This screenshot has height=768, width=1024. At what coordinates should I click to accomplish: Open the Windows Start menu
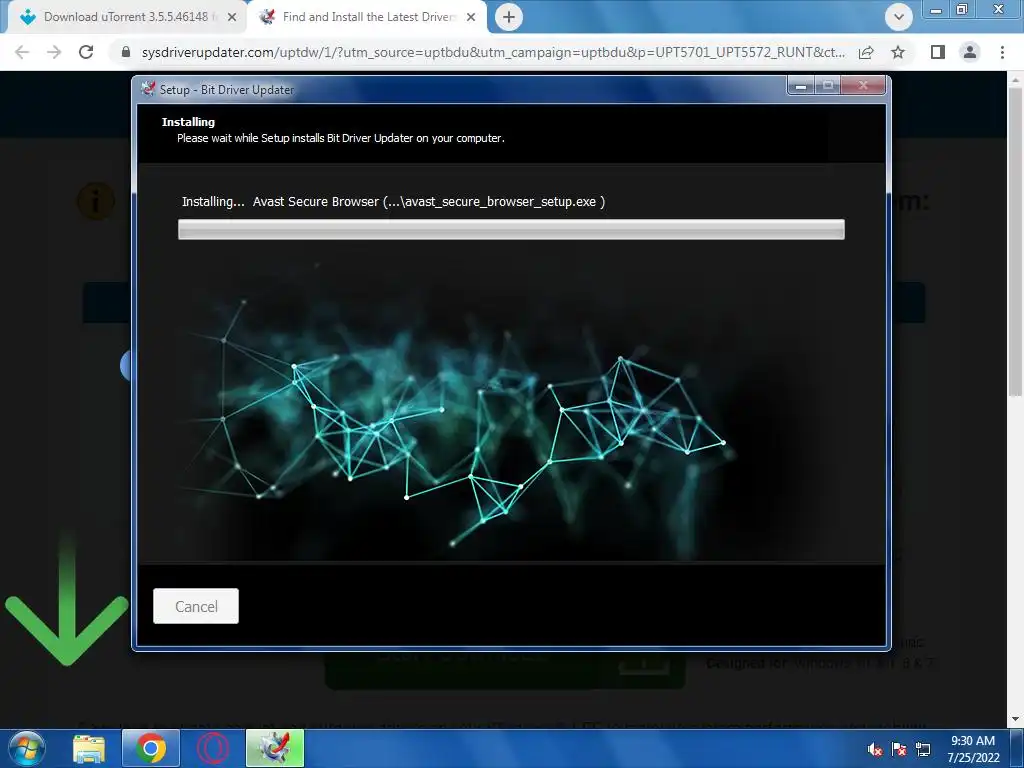click(x=25, y=748)
